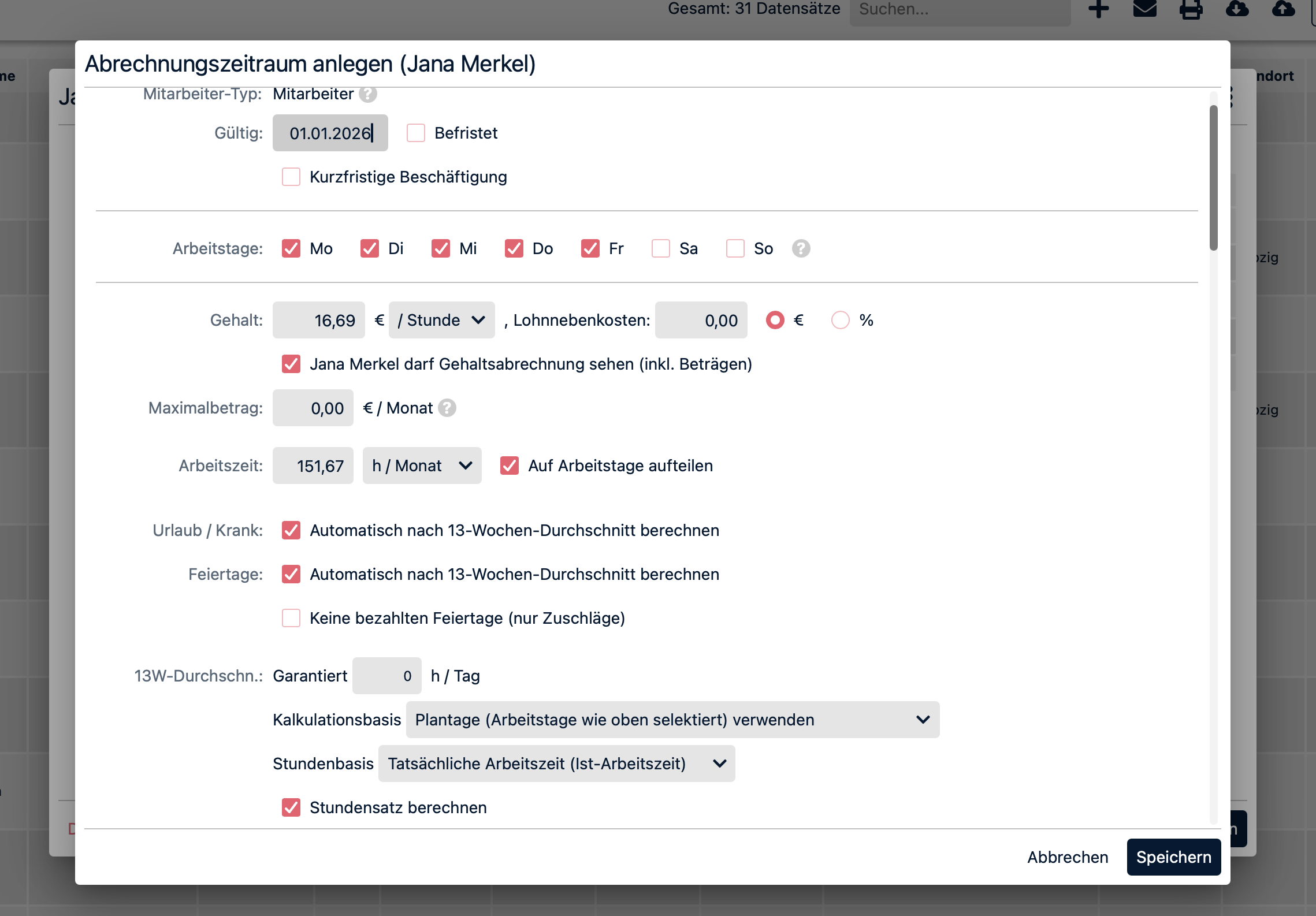Expand the Kalkulationsbasis dropdown
The width and height of the screenshot is (1316, 916).
[x=672, y=720]
